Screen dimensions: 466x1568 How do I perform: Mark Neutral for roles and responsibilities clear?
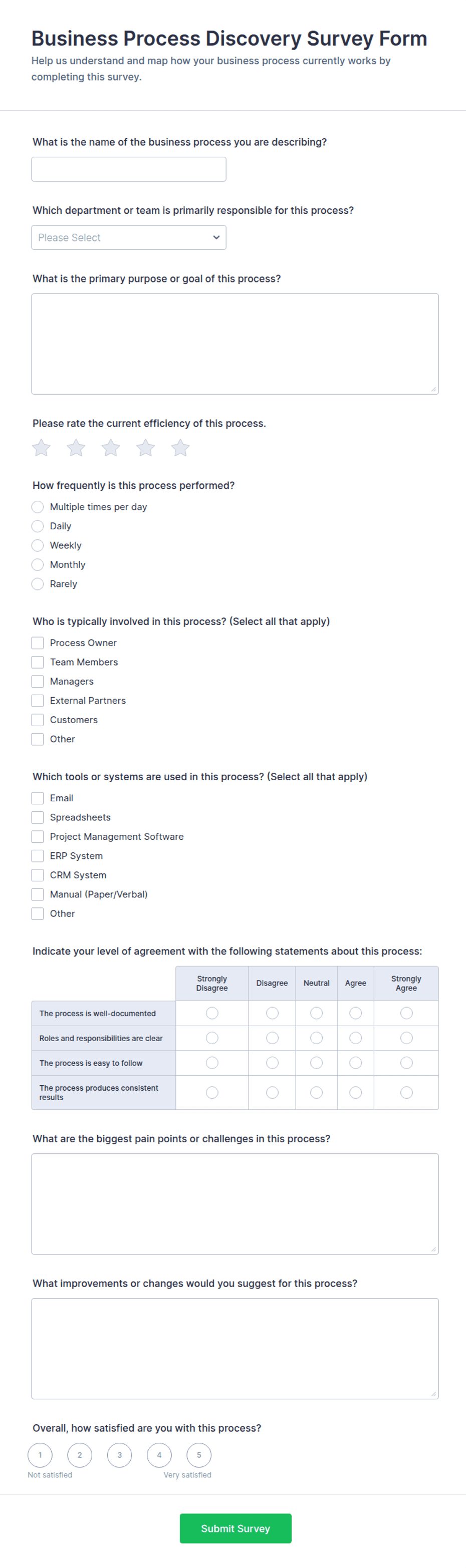pyautogui.click(x=316, y=1038)
